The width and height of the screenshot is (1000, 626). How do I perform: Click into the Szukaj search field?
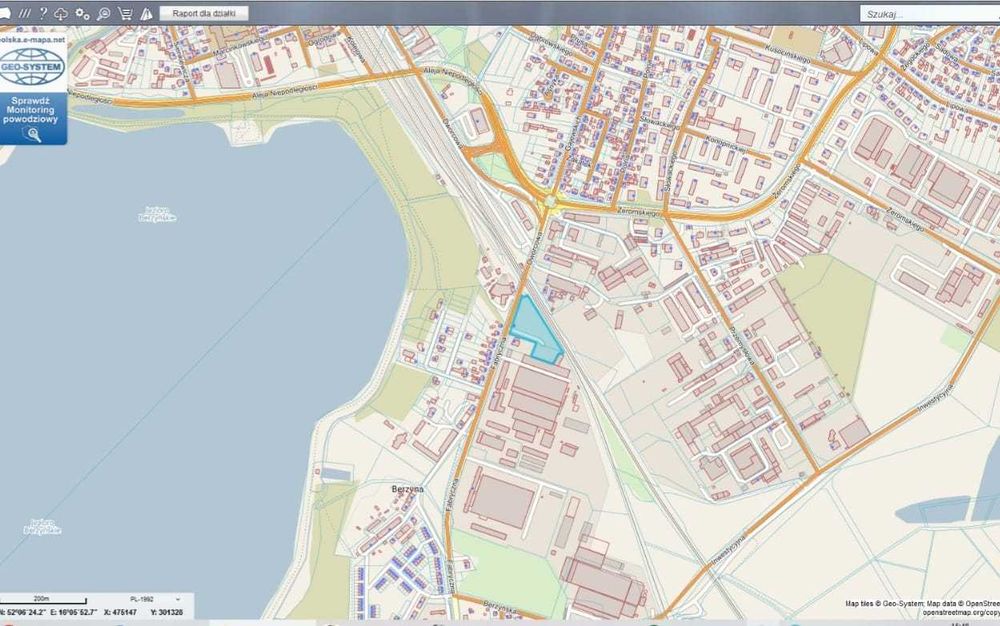pos(930,14)
